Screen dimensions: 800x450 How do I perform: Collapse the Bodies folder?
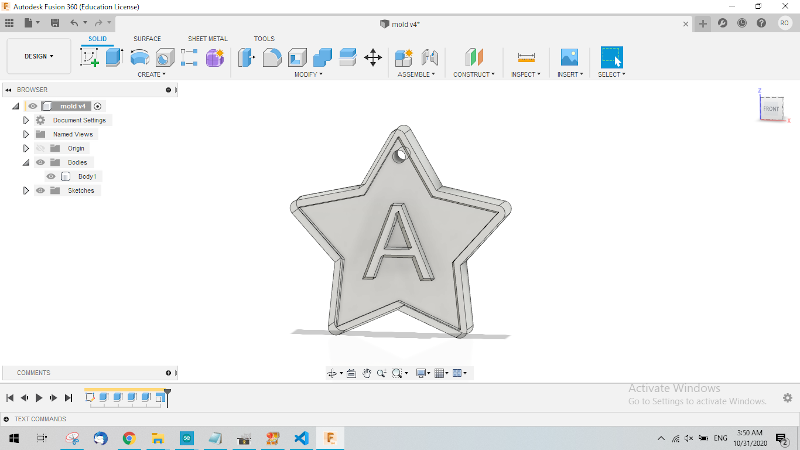(x=26, y=162)
